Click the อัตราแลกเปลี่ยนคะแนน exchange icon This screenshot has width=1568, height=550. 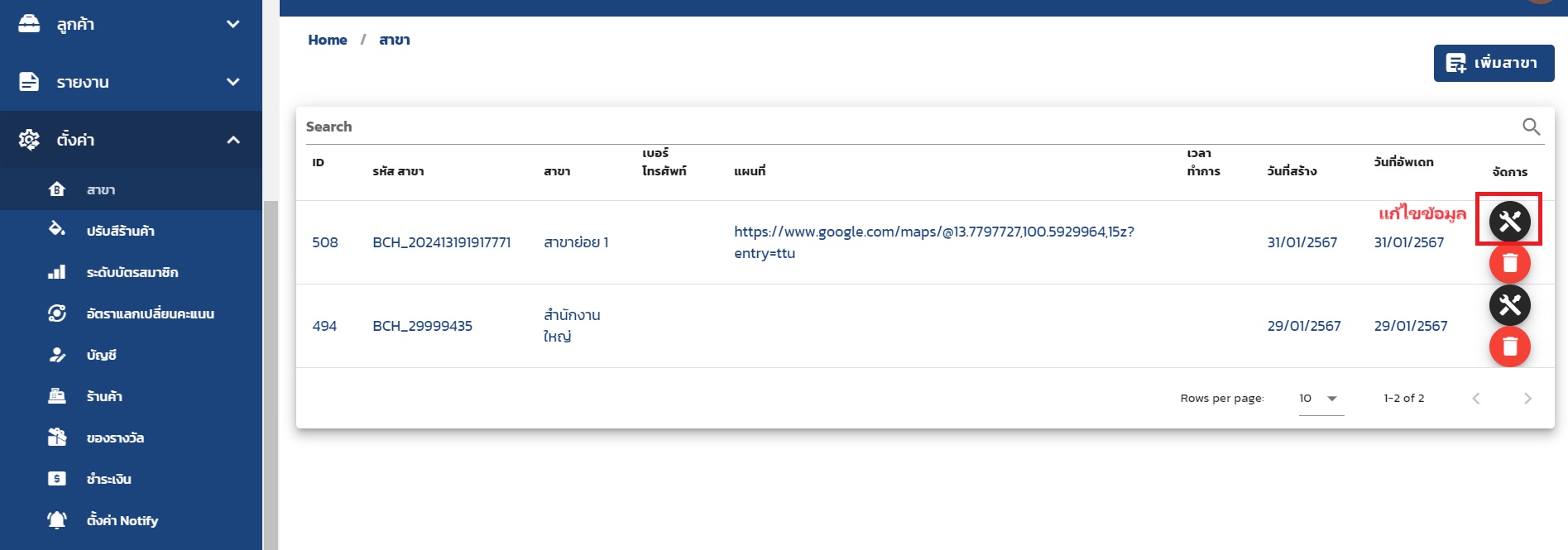pos(57,313)
